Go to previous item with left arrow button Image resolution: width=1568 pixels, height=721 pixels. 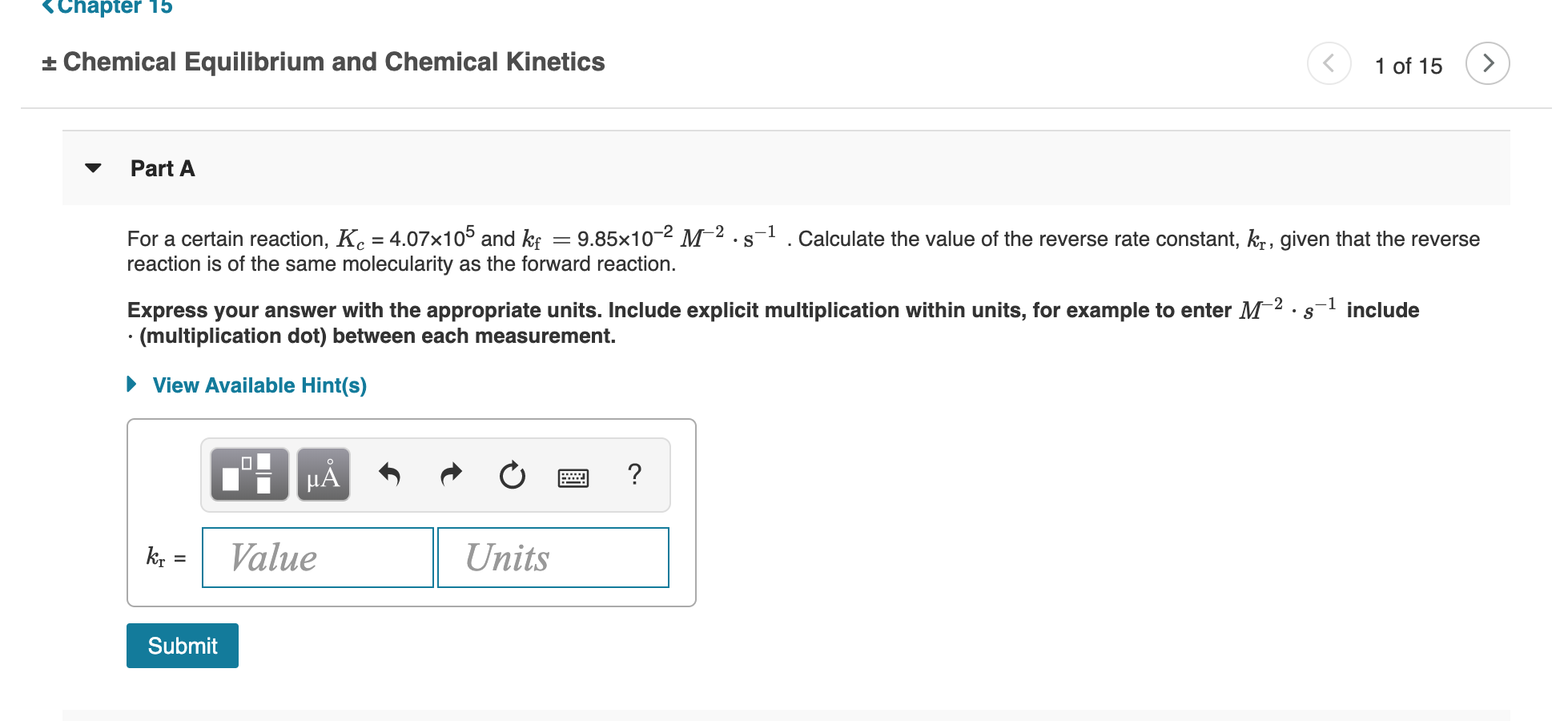[1329, 63]
